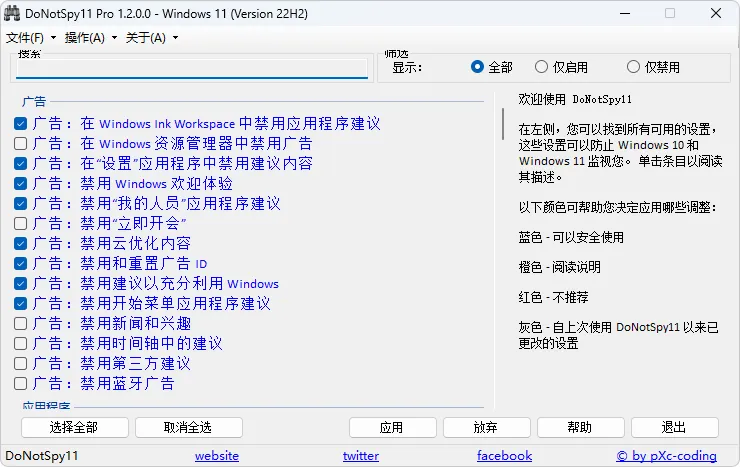
Task: Toggle 禁用开始菜单应用程序建议 checkbox
Action: tap(20, 303)
